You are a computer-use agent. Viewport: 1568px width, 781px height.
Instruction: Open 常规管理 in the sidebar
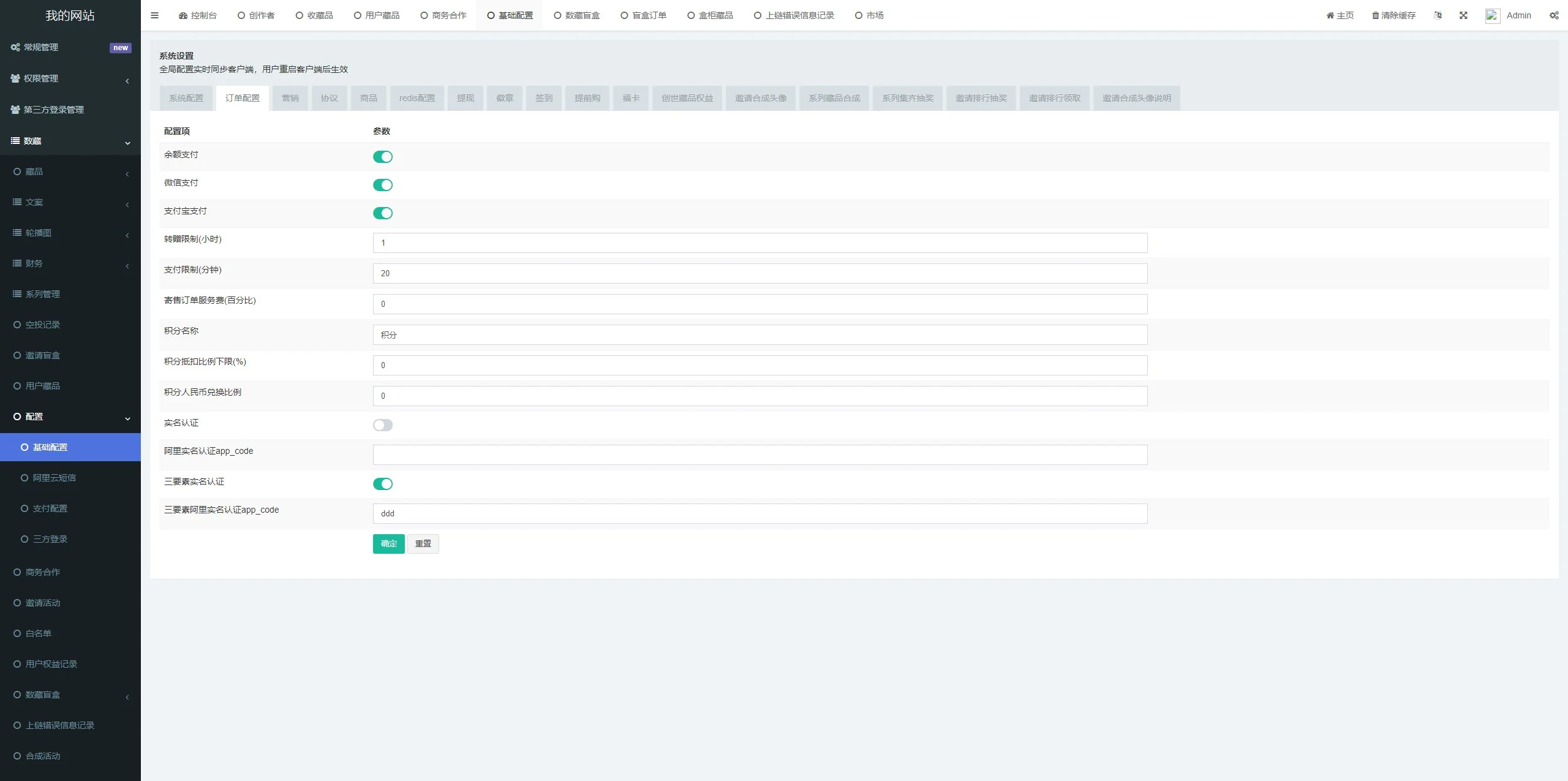41,47
